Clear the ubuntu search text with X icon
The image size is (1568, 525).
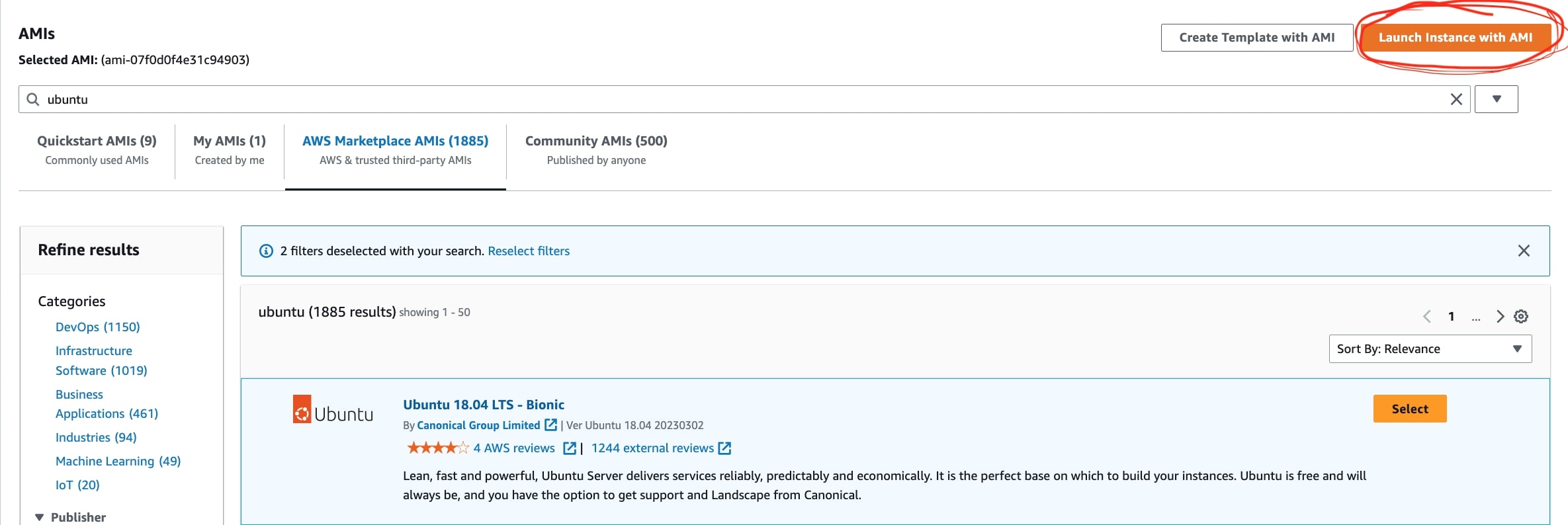pos(1456,99)
